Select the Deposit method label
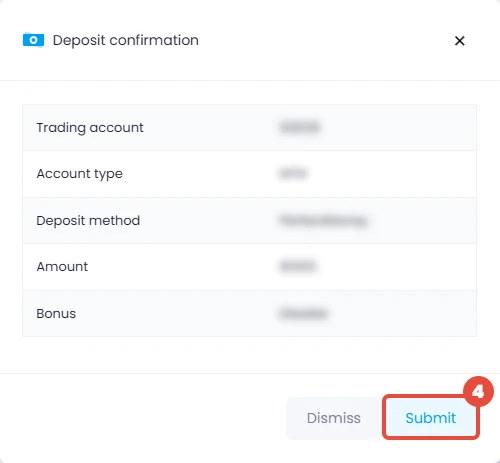This screenshot has width=500, height=463. pos(88,220)
